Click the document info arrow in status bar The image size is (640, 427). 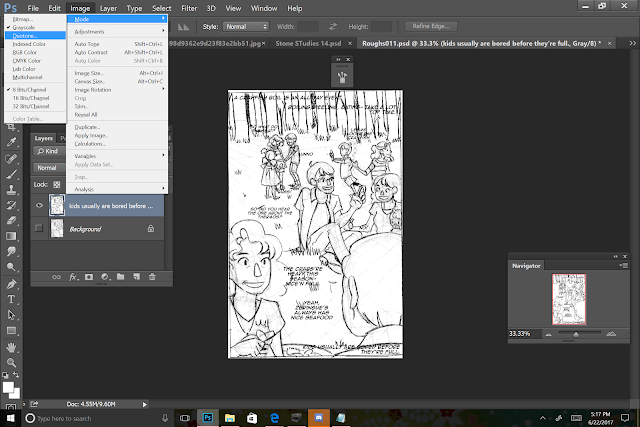(x=144, y=404)
